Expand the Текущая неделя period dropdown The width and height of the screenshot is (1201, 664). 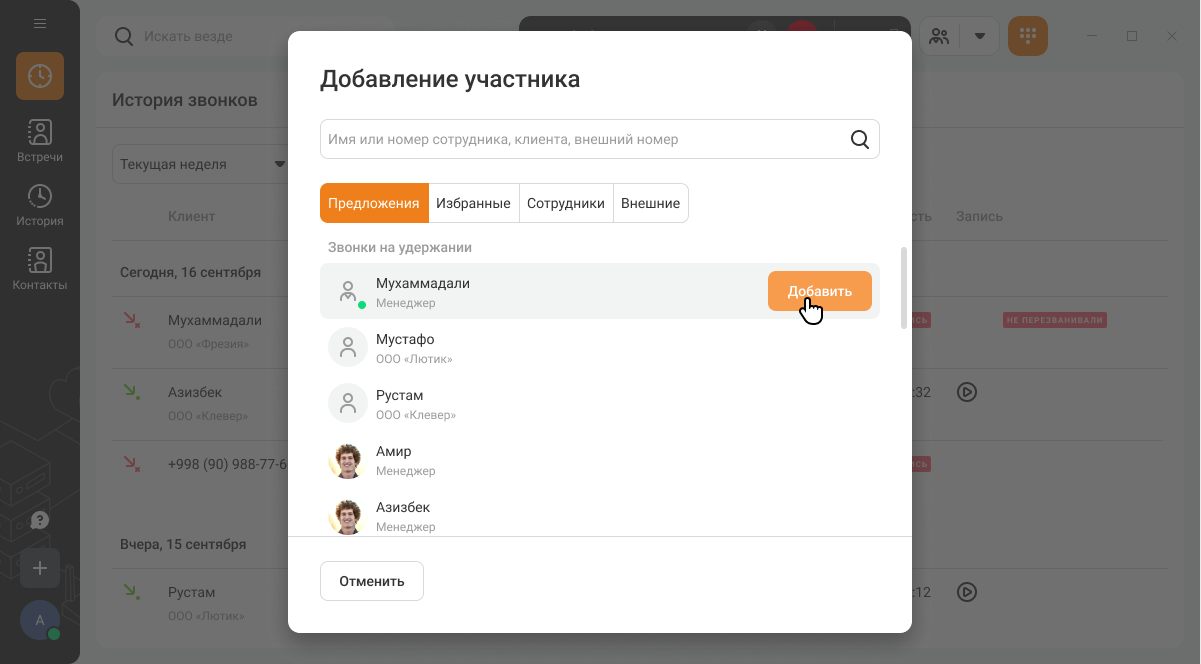200,164
